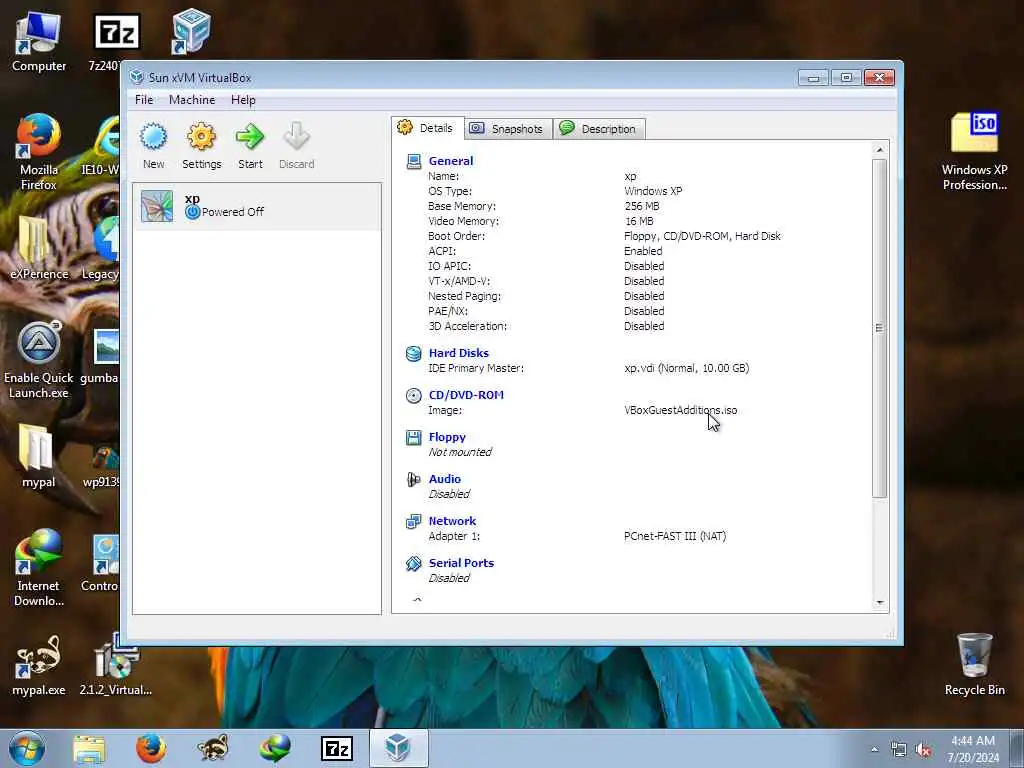Click the xp.vdi hard disk value
The width and height of the screenshot is (1024, 768).
coord(686,368)
